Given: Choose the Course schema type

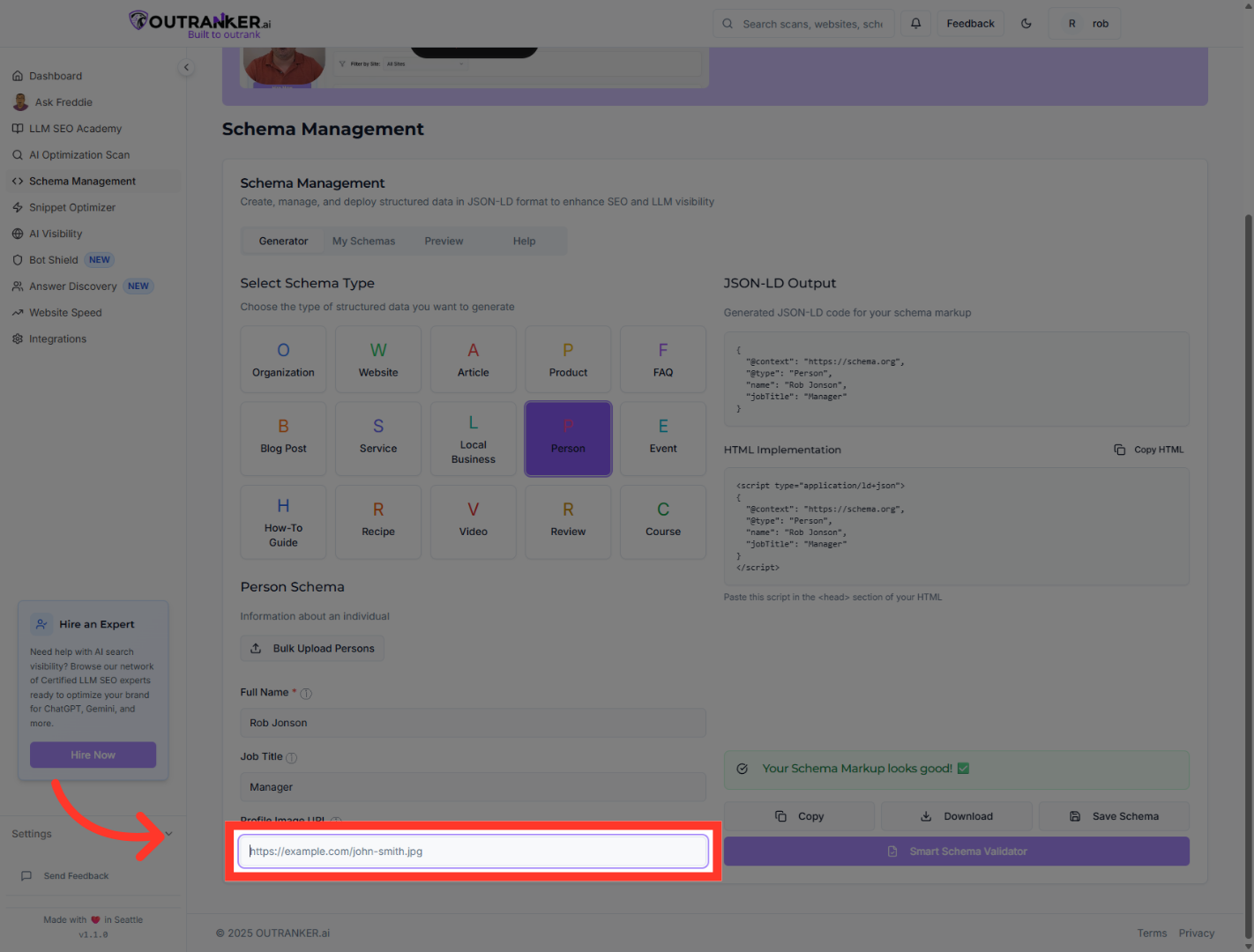Looking at the screenshot, I should tap(663, 522).
